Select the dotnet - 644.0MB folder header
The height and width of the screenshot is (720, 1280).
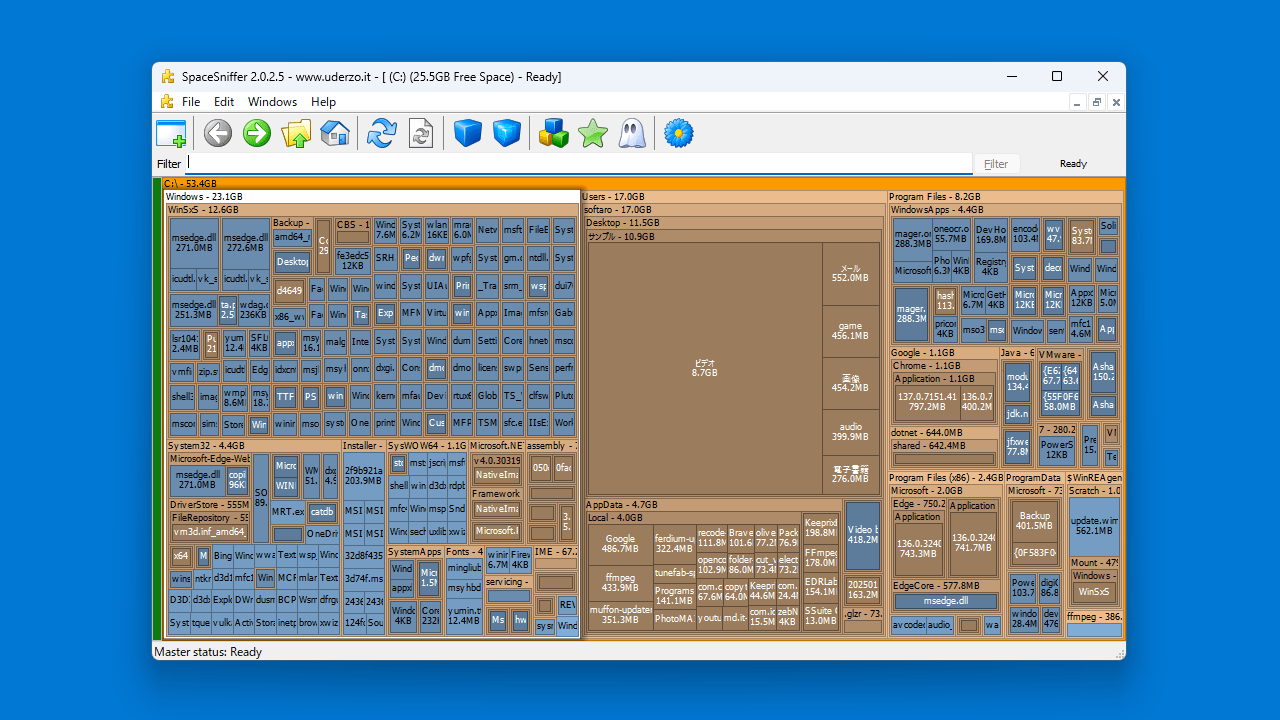945,433
